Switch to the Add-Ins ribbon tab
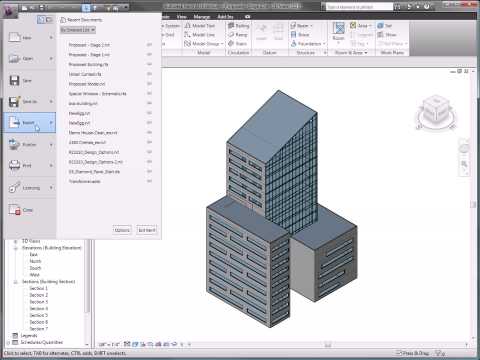Viewport: 480px width, 360px height. coord(225,17)
